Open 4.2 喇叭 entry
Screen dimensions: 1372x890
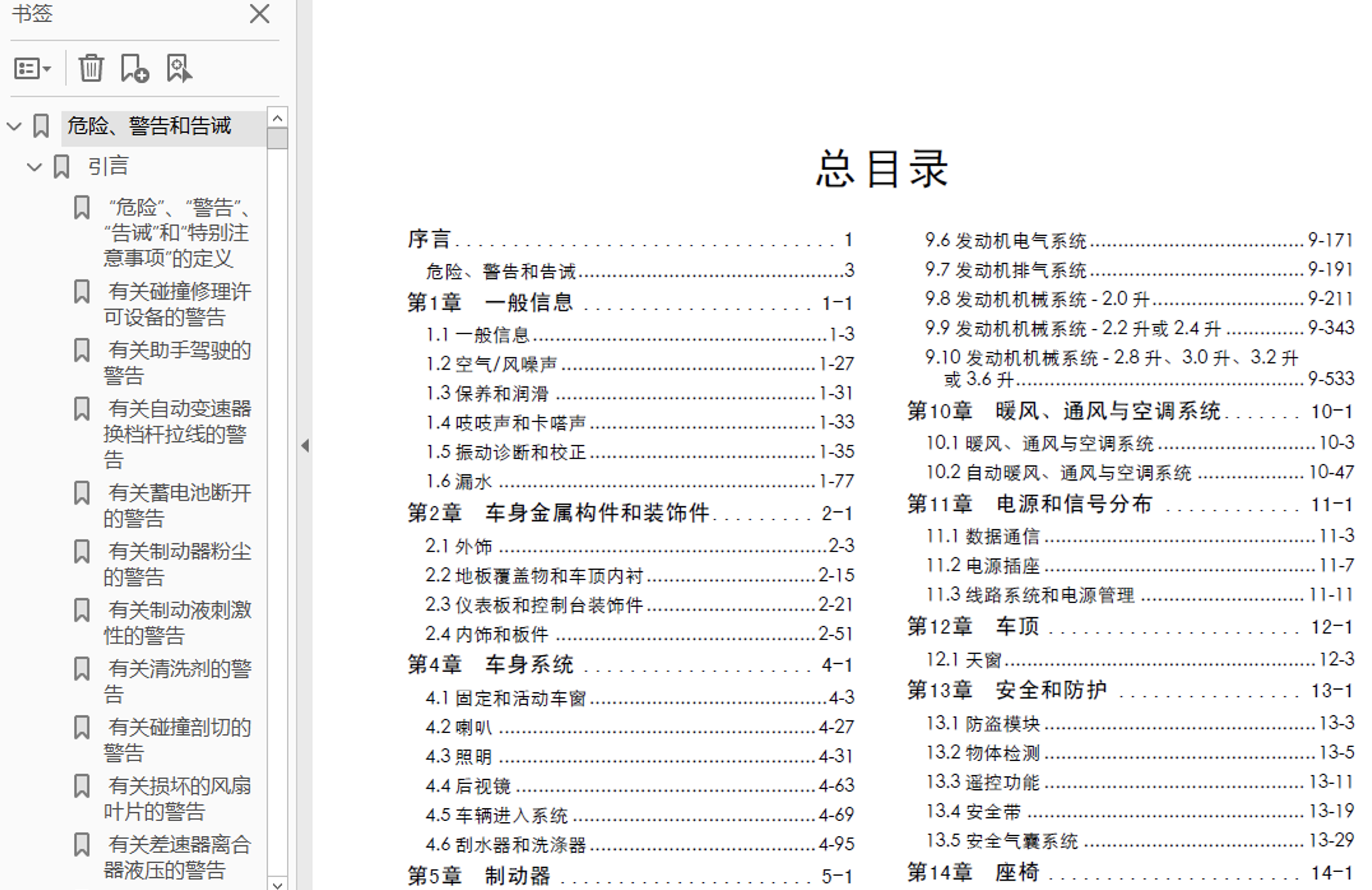click(640, 727)
